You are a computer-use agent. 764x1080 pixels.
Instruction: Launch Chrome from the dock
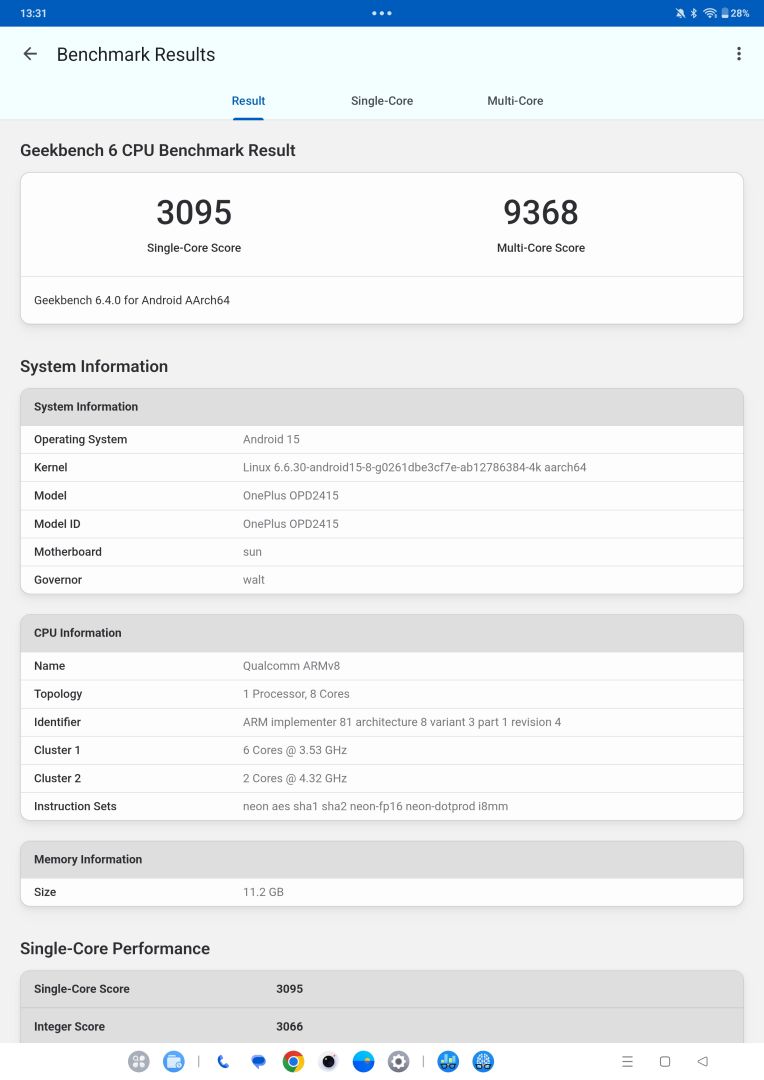[293, 1061]
